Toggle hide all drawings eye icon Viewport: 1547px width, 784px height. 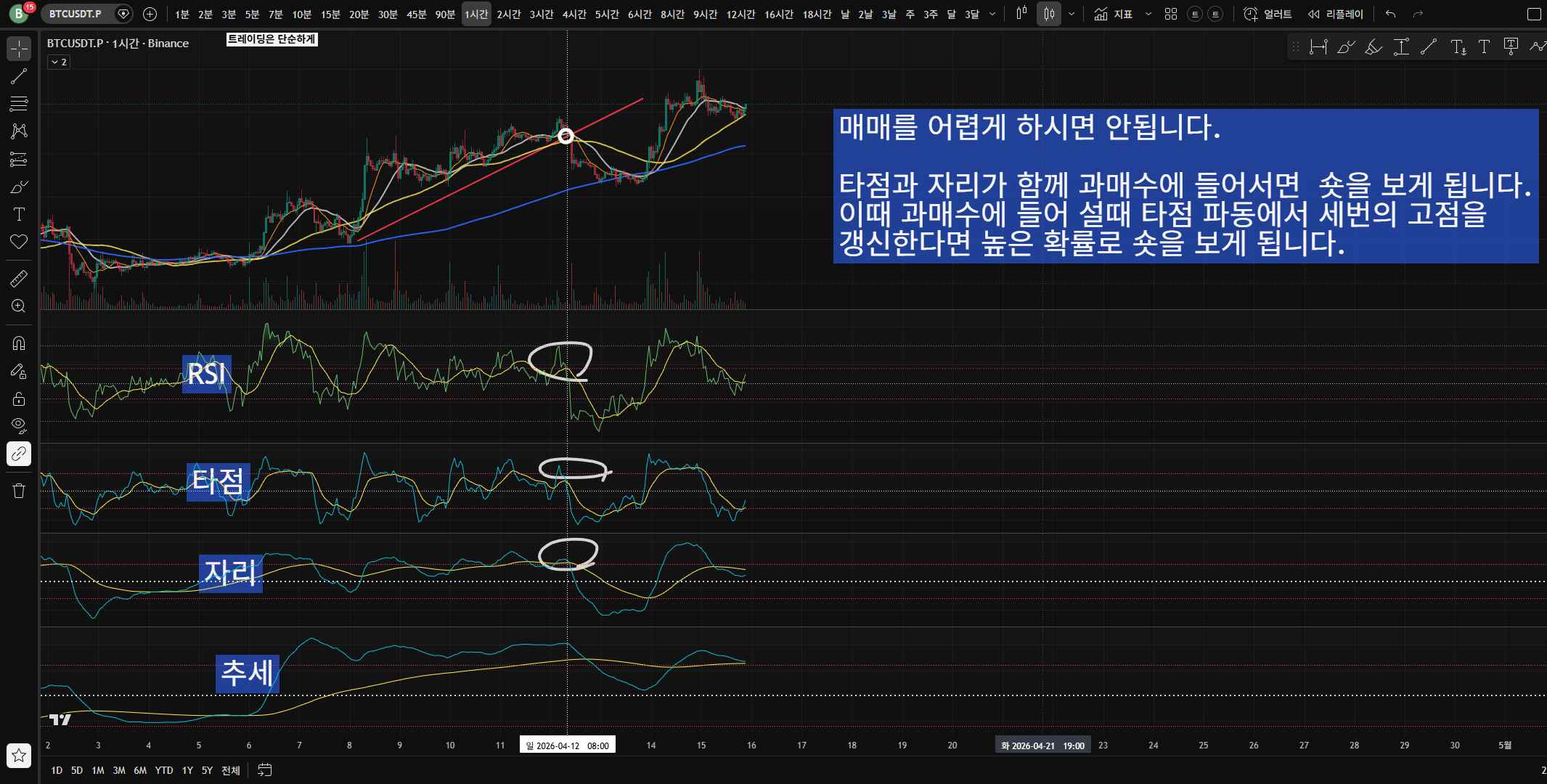pyautogui.click(x=18, y=425)
